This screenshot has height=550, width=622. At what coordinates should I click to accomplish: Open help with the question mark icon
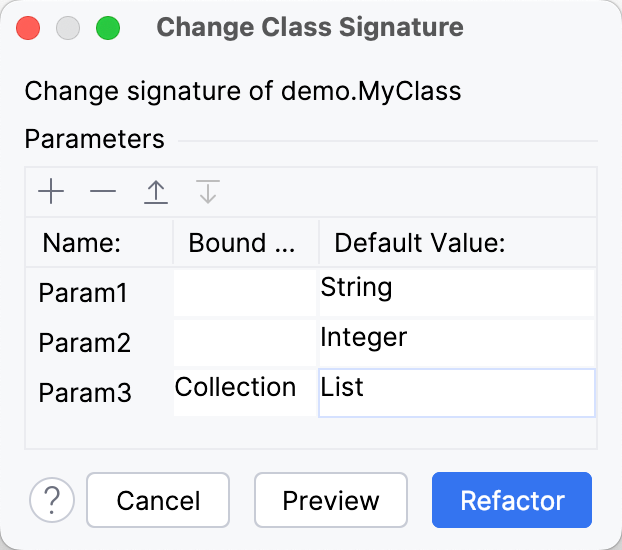[x=52, y=500]
